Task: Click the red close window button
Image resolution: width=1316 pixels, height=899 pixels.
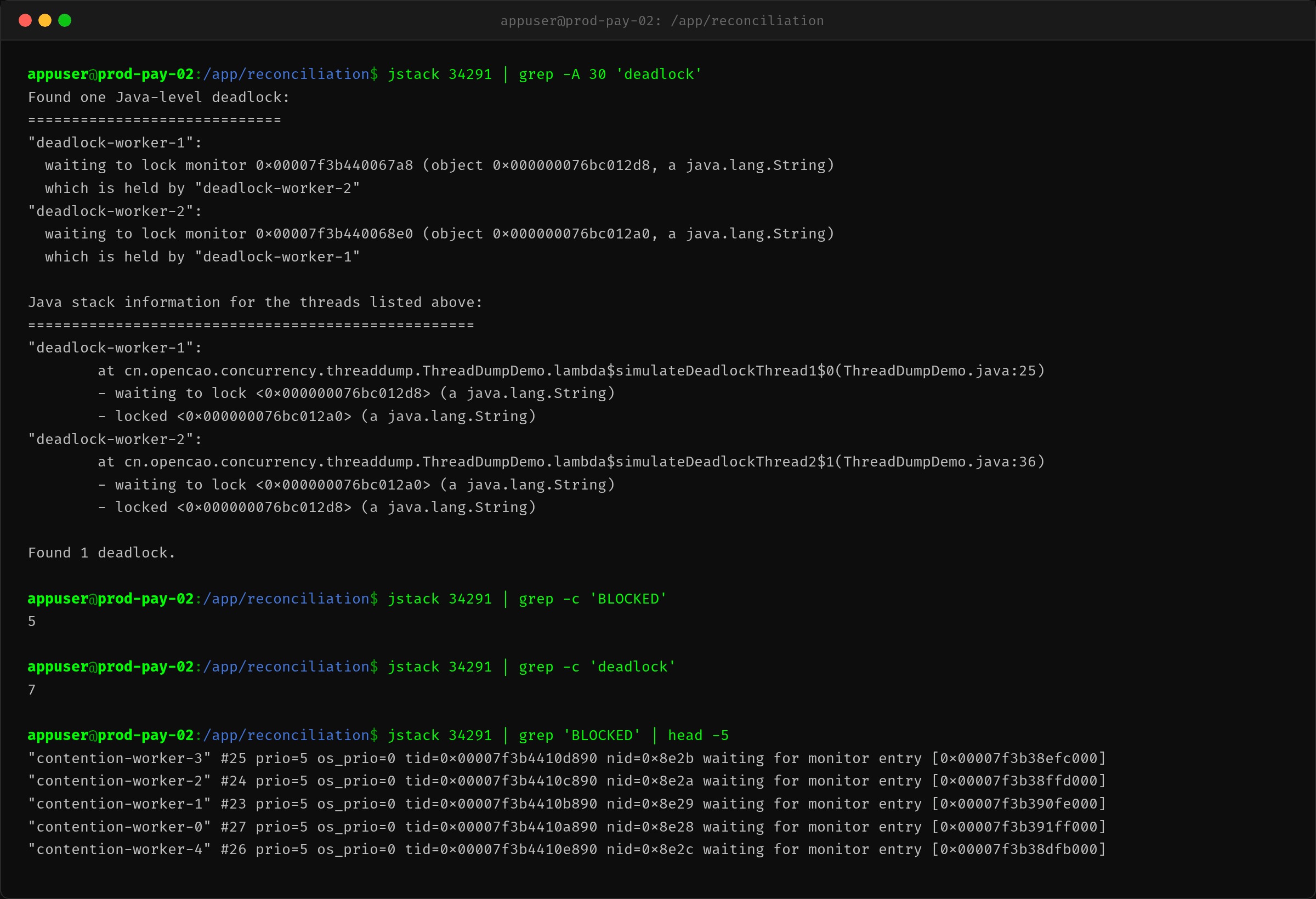Action: tap(25, 20)
